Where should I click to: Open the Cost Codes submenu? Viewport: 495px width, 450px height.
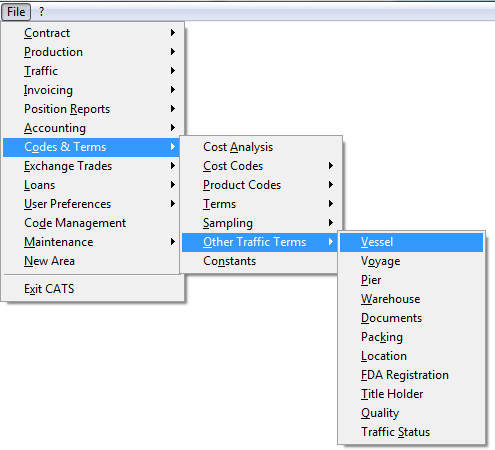click(261, 166)
